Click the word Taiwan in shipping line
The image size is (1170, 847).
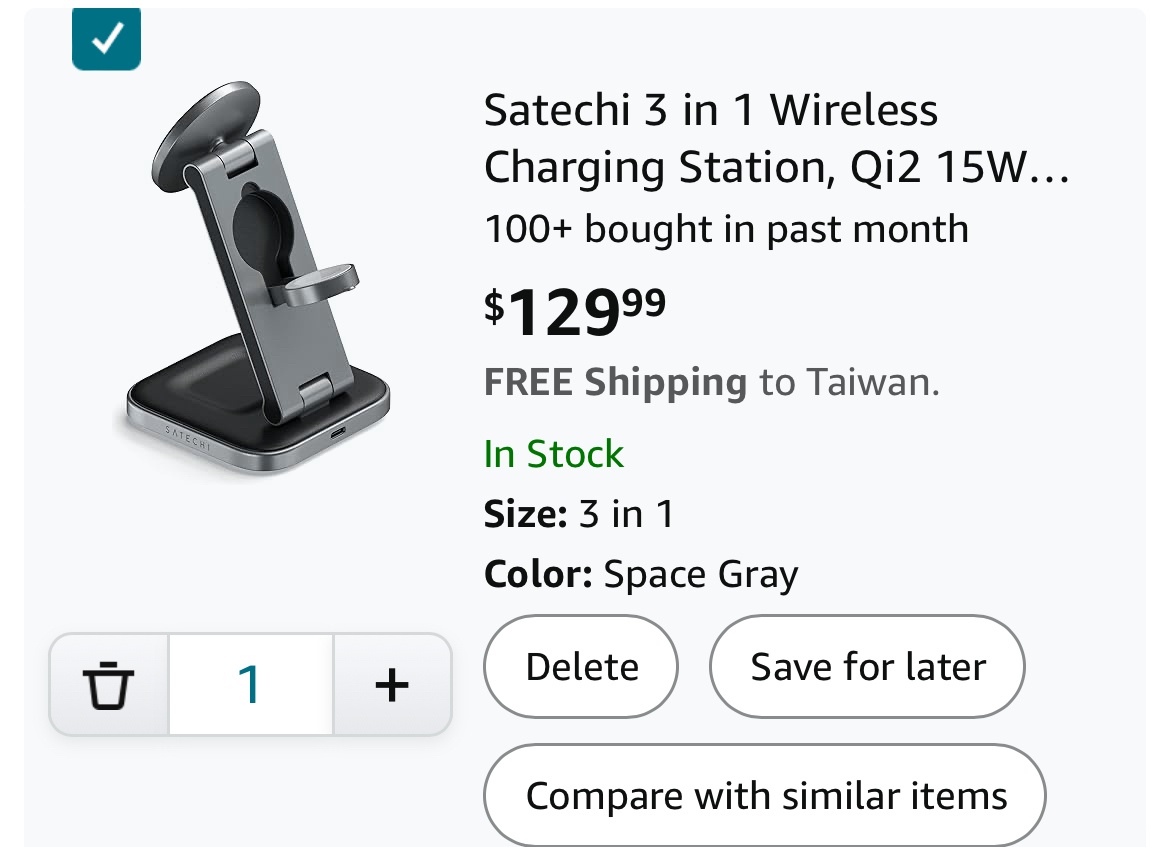tap(872, 382)
